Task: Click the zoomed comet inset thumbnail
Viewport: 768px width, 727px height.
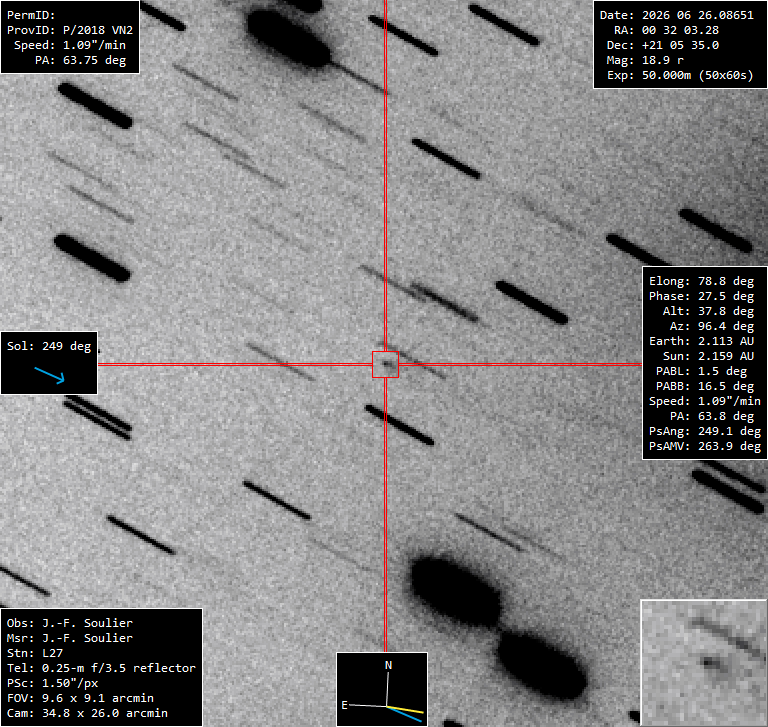Action: point(704,662)
